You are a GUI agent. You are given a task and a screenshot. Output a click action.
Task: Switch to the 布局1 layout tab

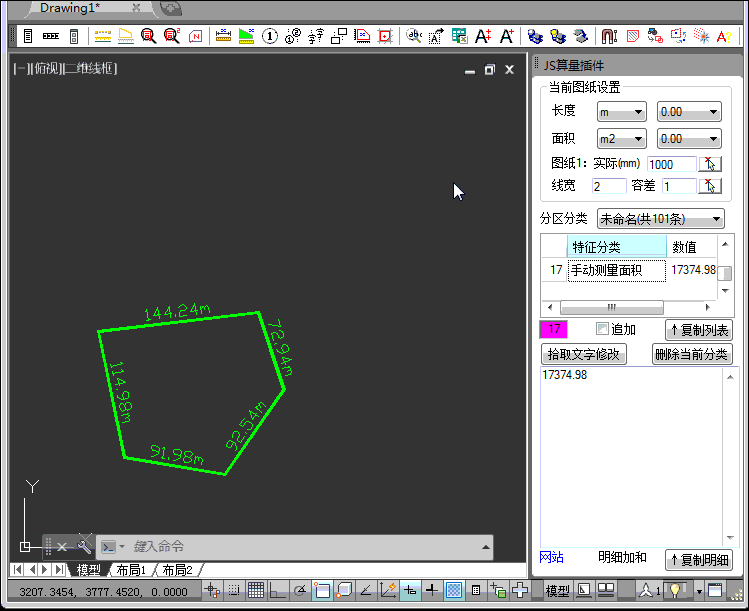pyautogui.click(x=130, y=570)
